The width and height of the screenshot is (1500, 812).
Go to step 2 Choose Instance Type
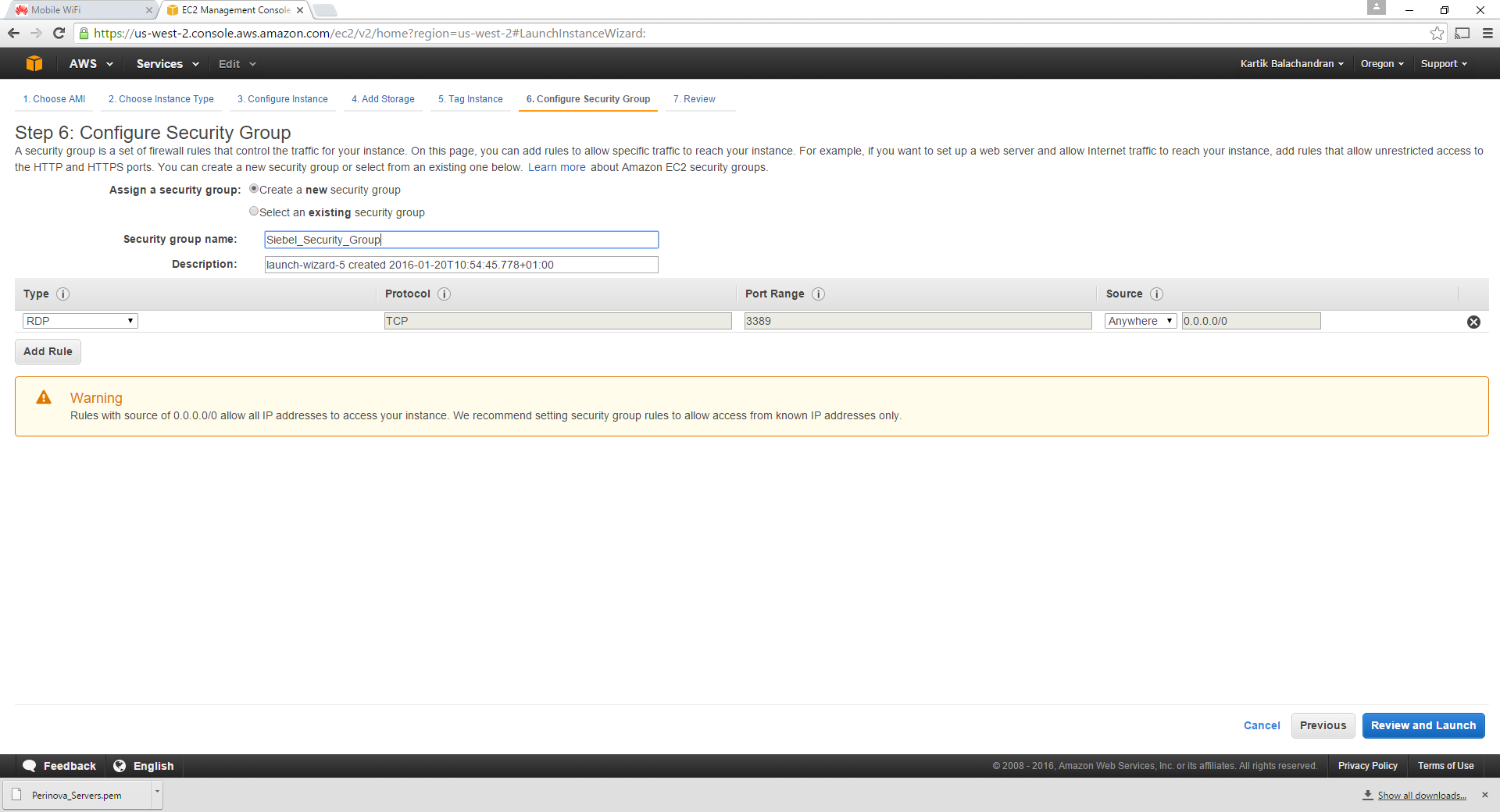(161, 99)
